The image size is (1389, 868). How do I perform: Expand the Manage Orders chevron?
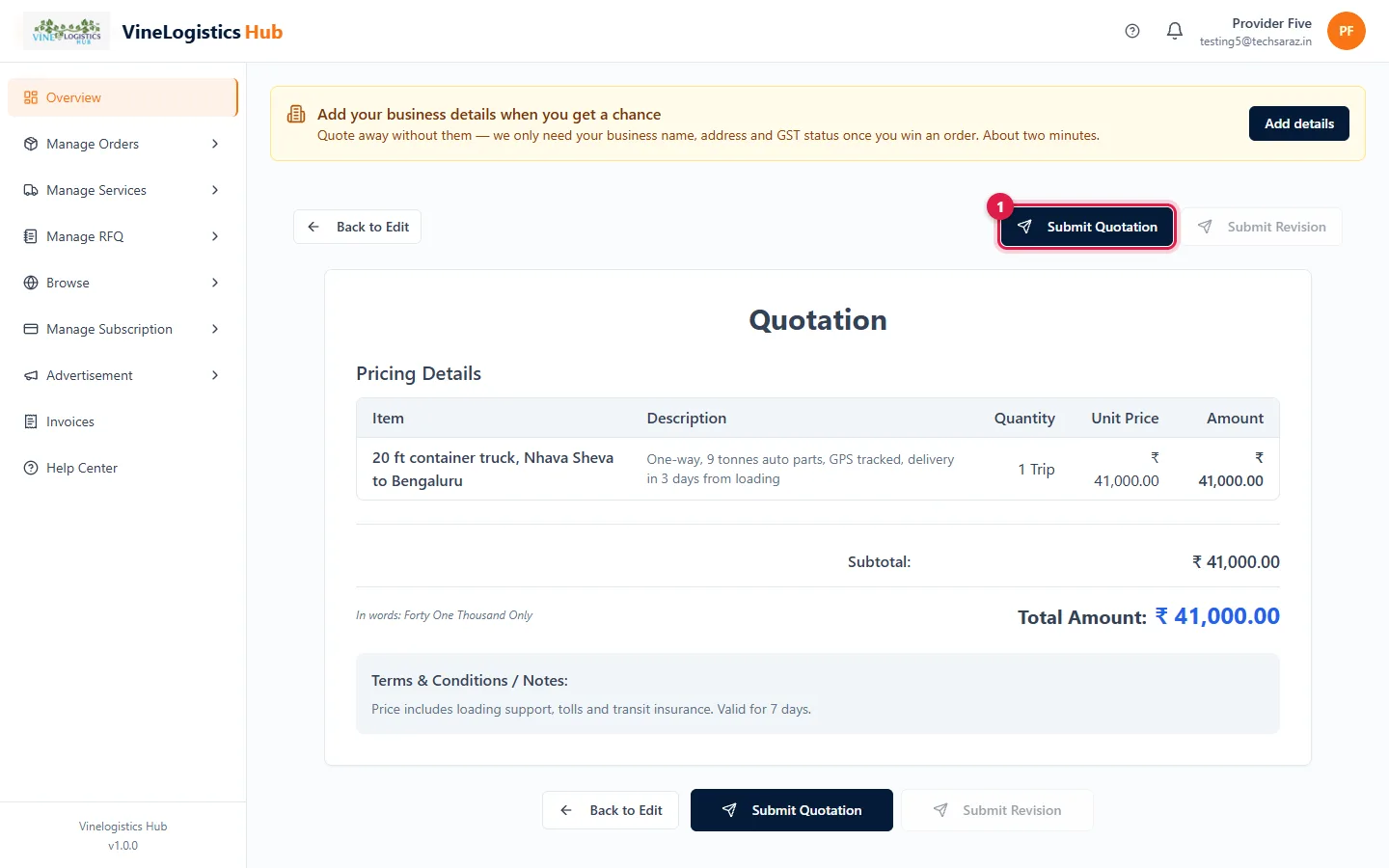point(215,144)
